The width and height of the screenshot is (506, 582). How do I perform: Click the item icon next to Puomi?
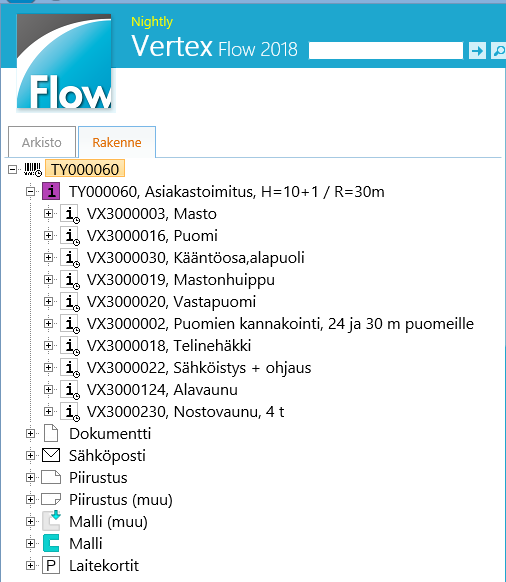(69, 236)
